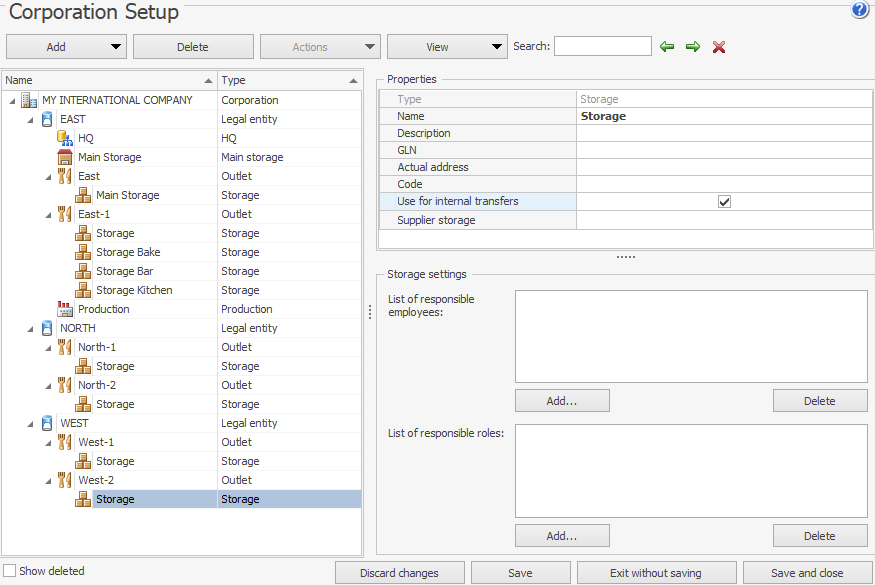
Task: Click the help question mark icon
Action: pos(860,10)
